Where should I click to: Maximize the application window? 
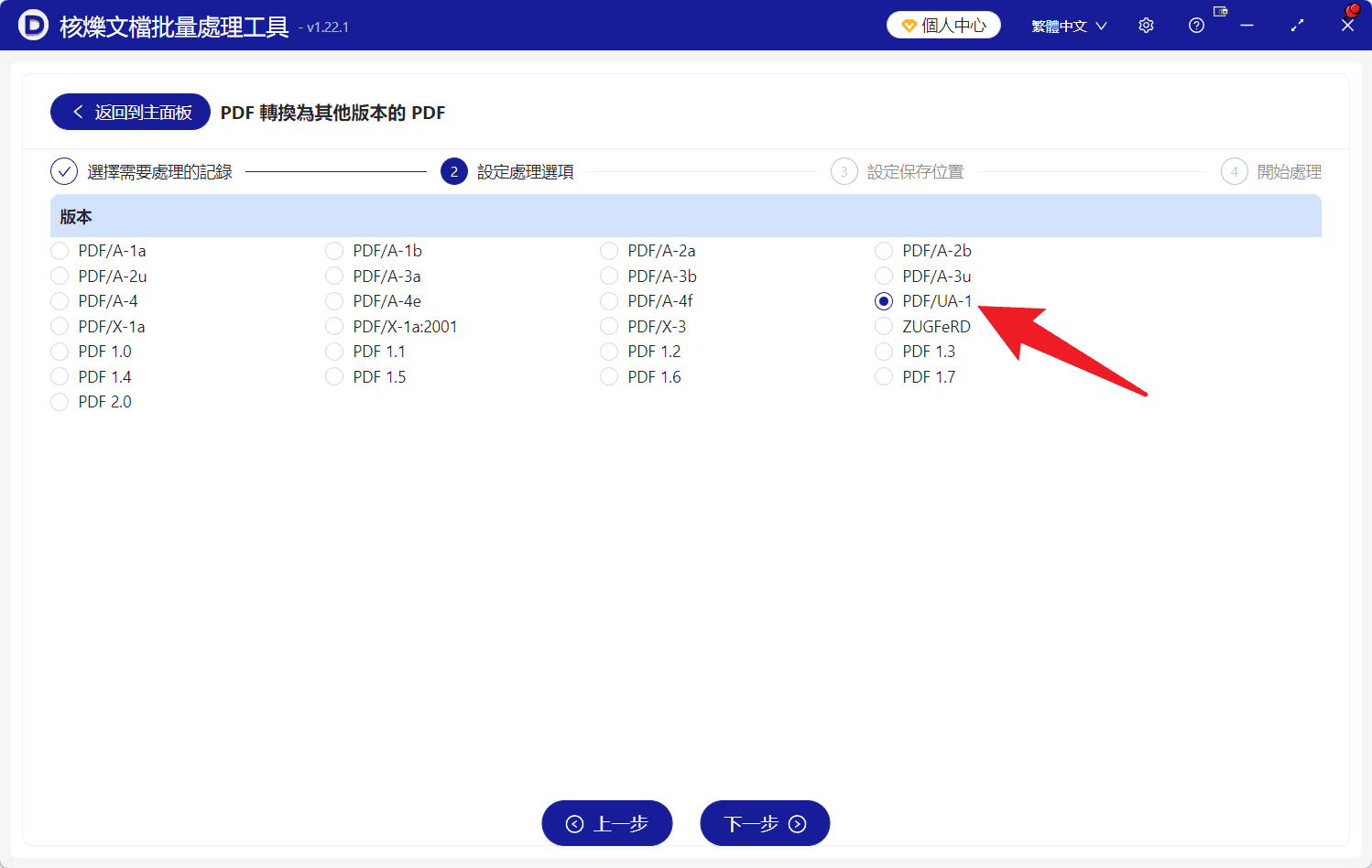1297,26
